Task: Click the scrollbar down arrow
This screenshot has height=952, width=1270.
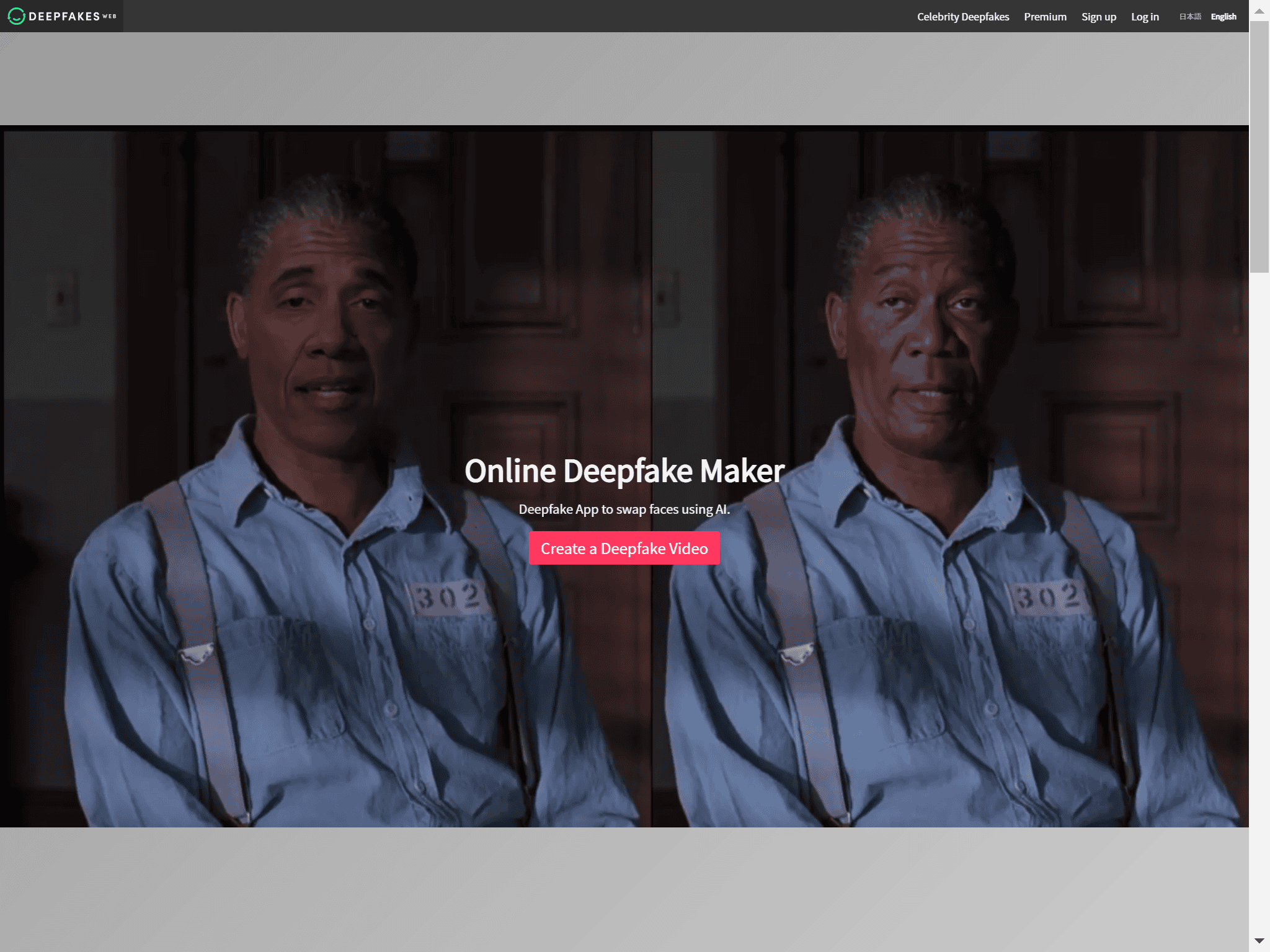Action: 1259,941
